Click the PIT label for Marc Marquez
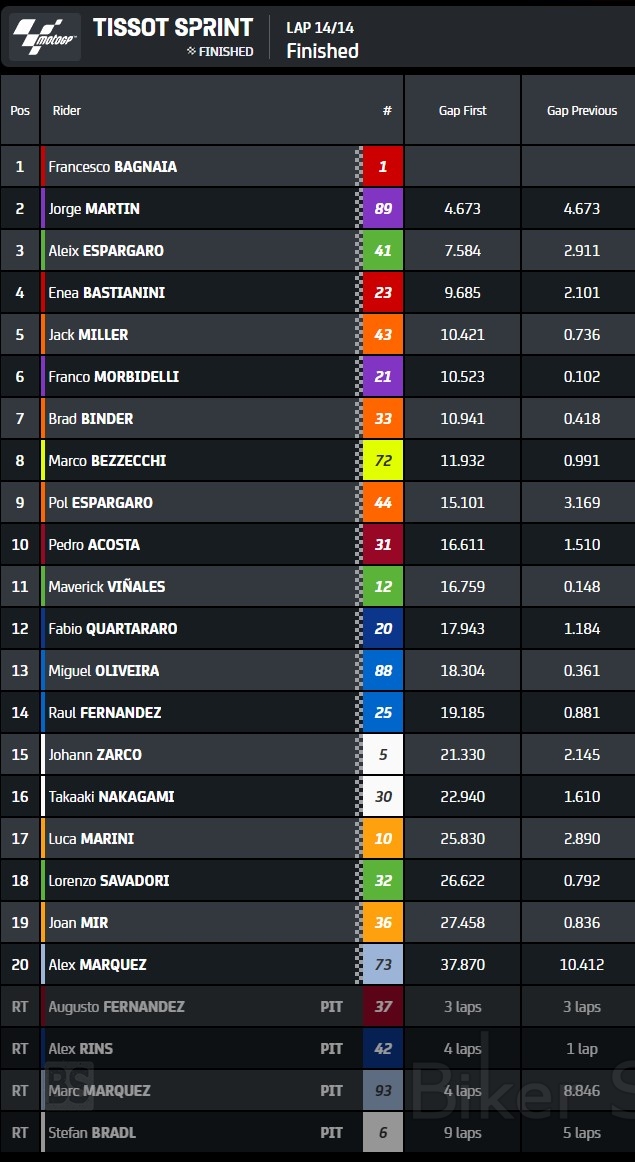 click(331, 1091)
